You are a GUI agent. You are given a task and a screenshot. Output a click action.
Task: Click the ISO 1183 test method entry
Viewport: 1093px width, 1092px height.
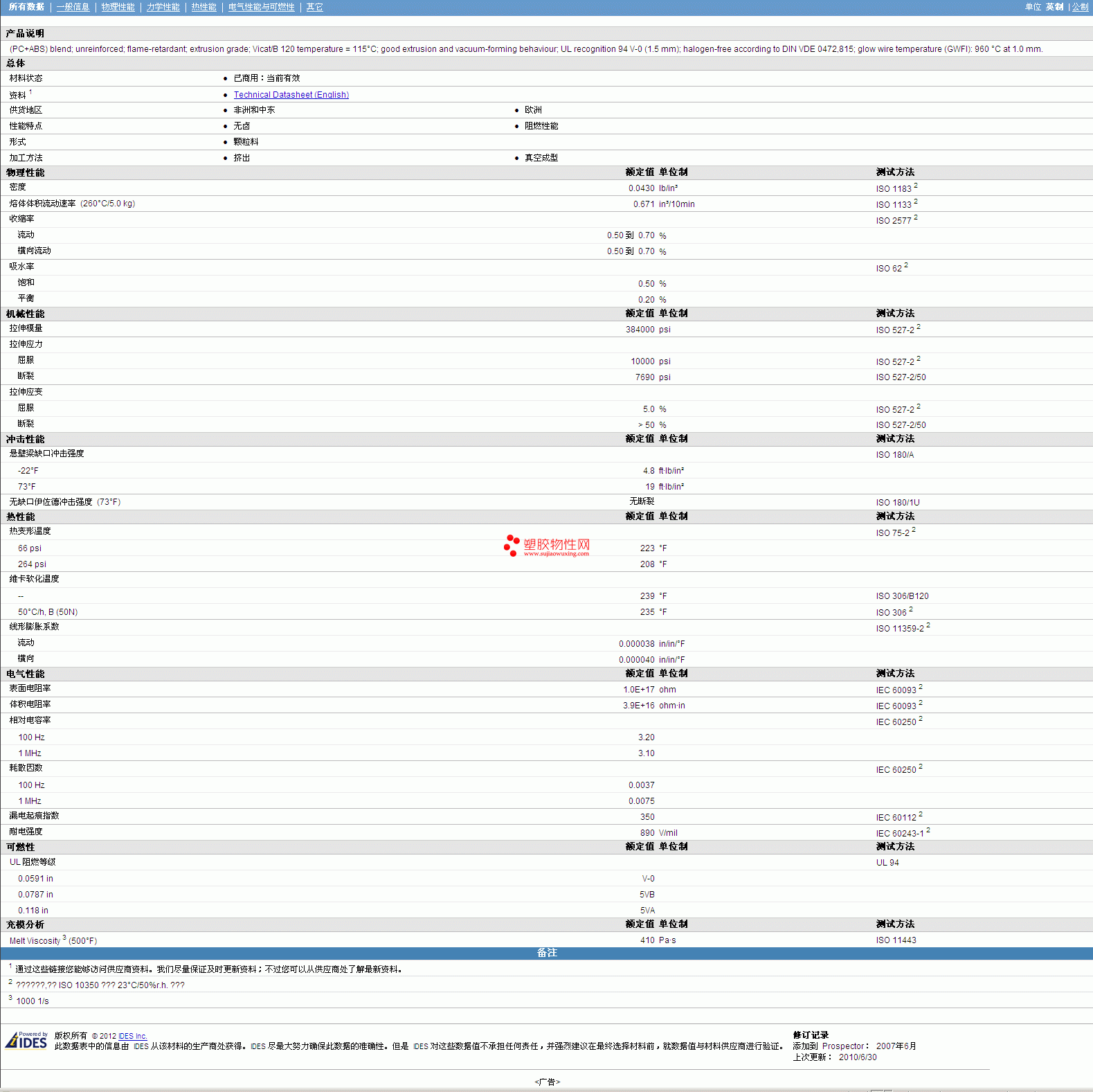[894, 188]
